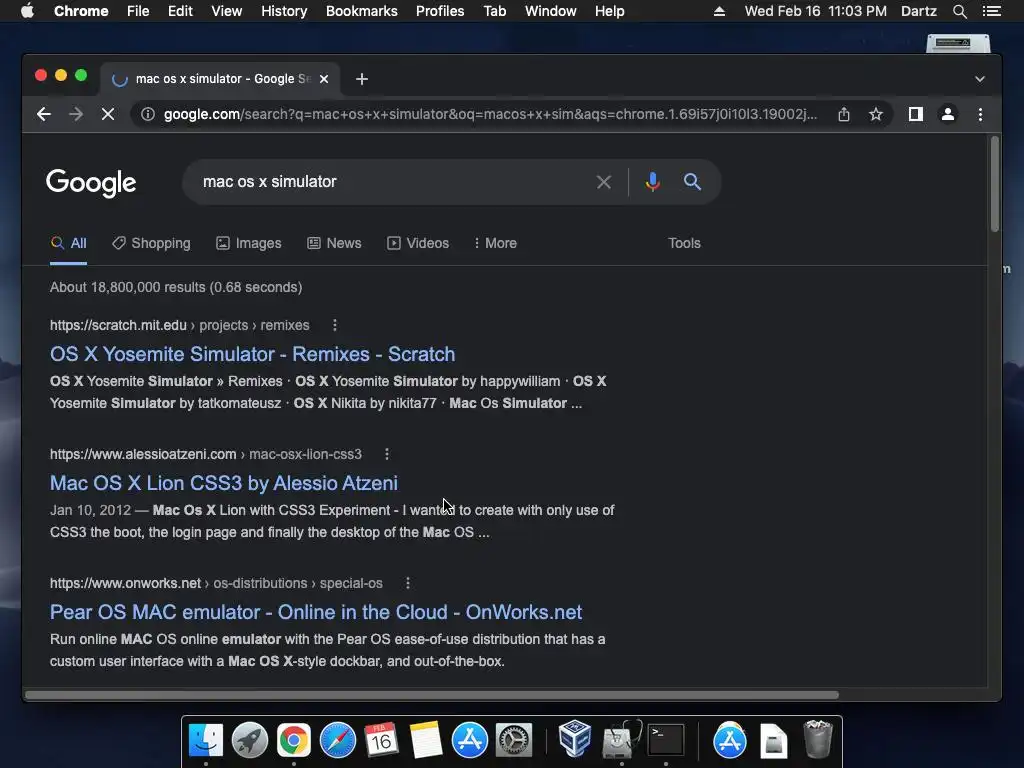1024x768 pixels.
Task: Start voice search with microphone
Action: (652, 182)
